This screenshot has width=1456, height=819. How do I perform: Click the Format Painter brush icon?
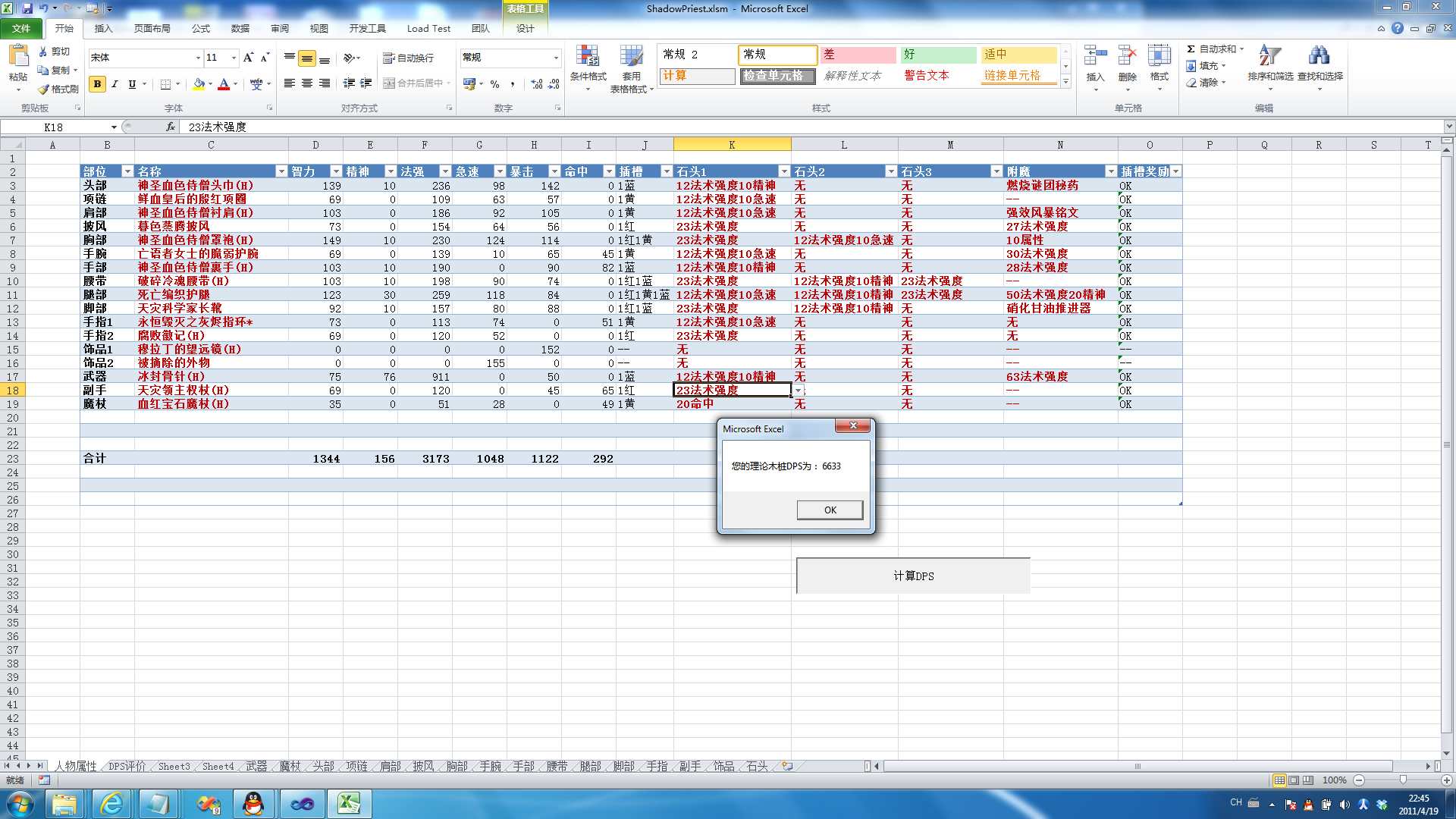[x=44, y=89]
